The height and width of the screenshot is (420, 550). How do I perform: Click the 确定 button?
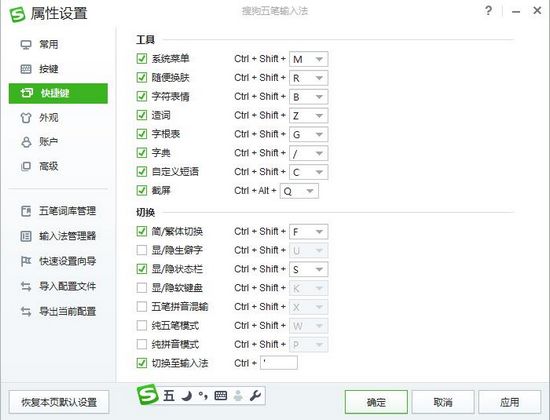tap(376, 402)
